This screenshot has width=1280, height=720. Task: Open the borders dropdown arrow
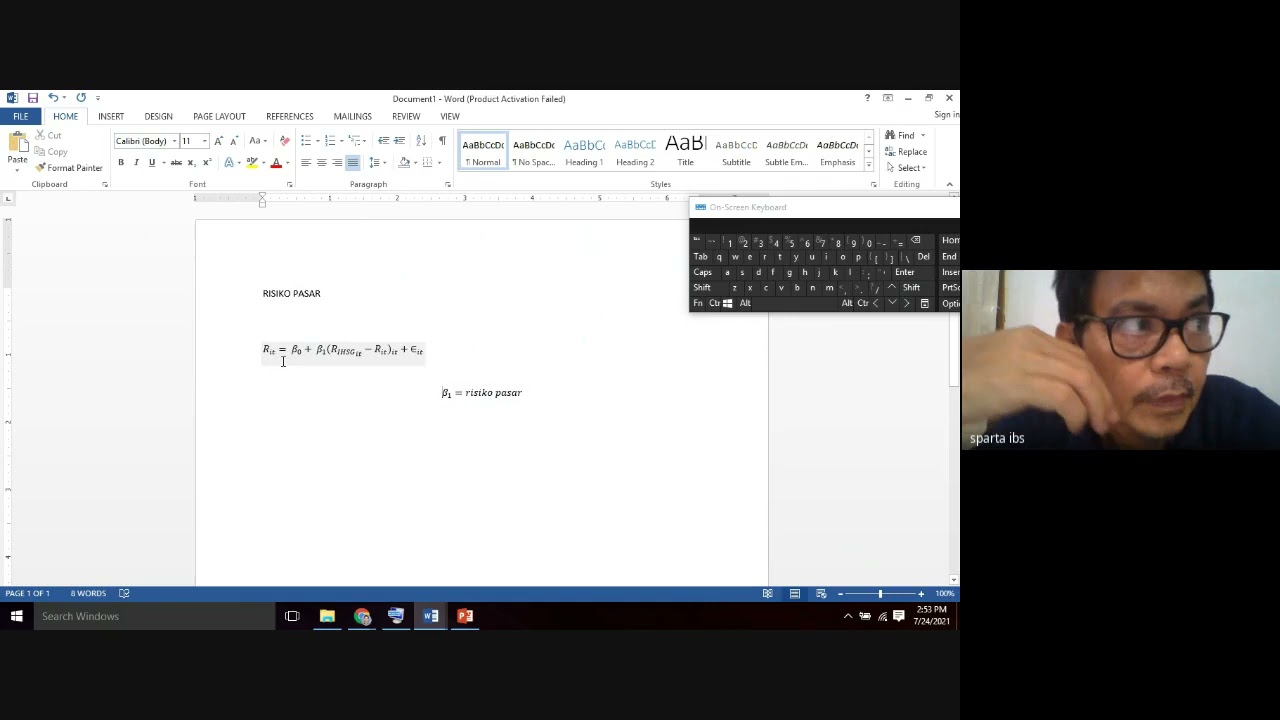[x=439, y=163]
